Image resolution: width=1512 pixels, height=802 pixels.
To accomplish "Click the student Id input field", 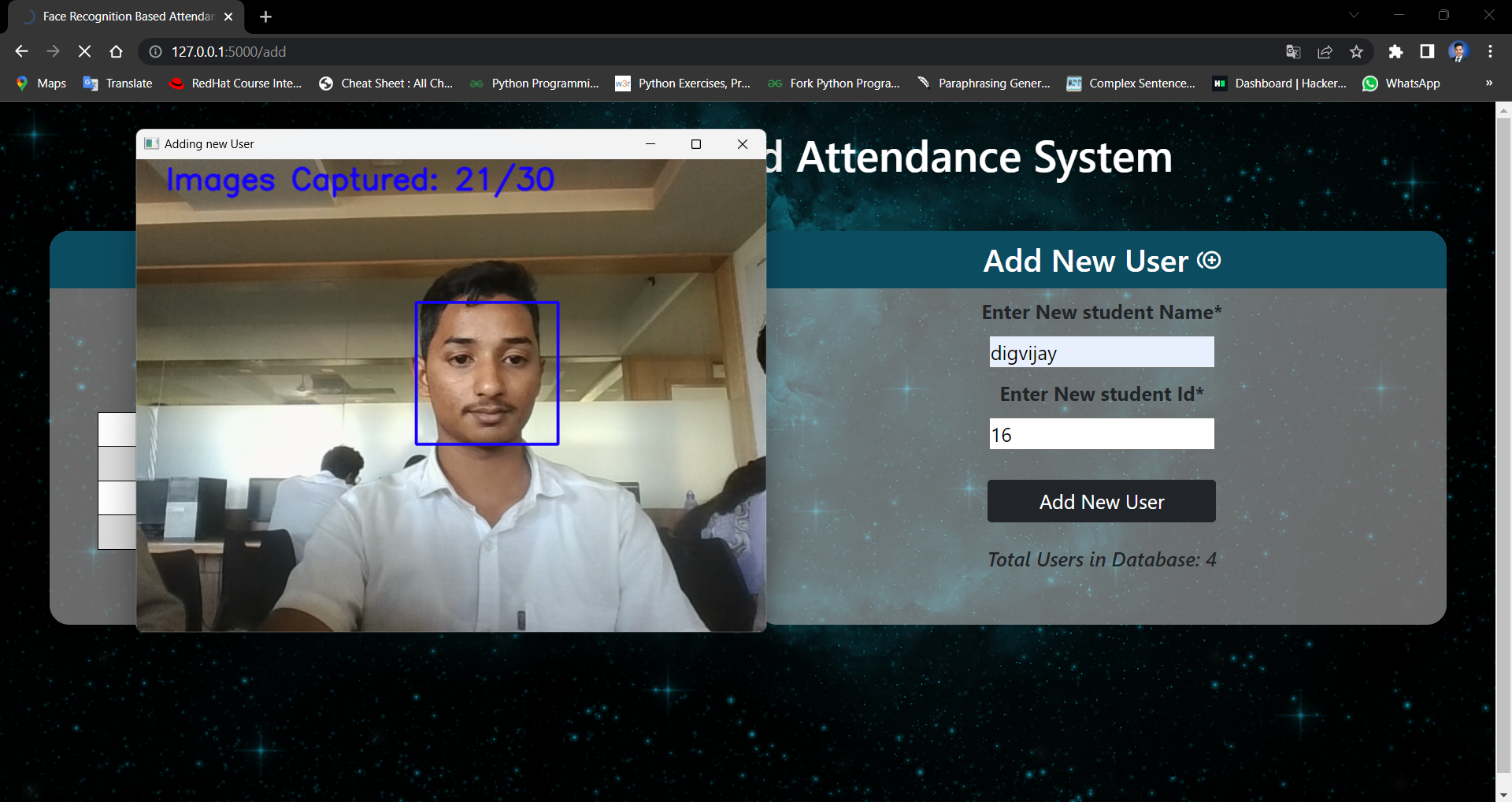I will [x=1101, y=434].
